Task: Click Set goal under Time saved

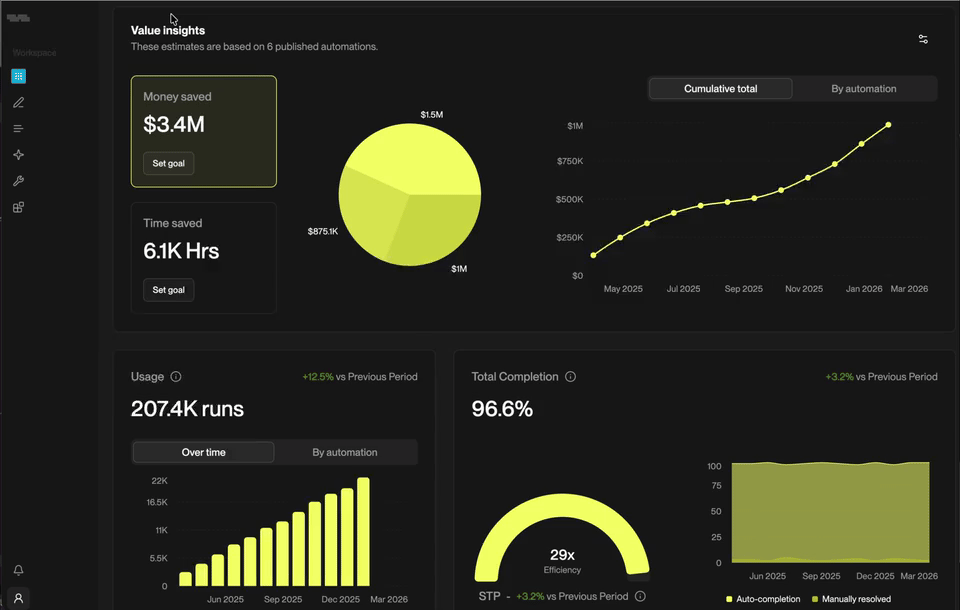Action: tap(168, 290)
